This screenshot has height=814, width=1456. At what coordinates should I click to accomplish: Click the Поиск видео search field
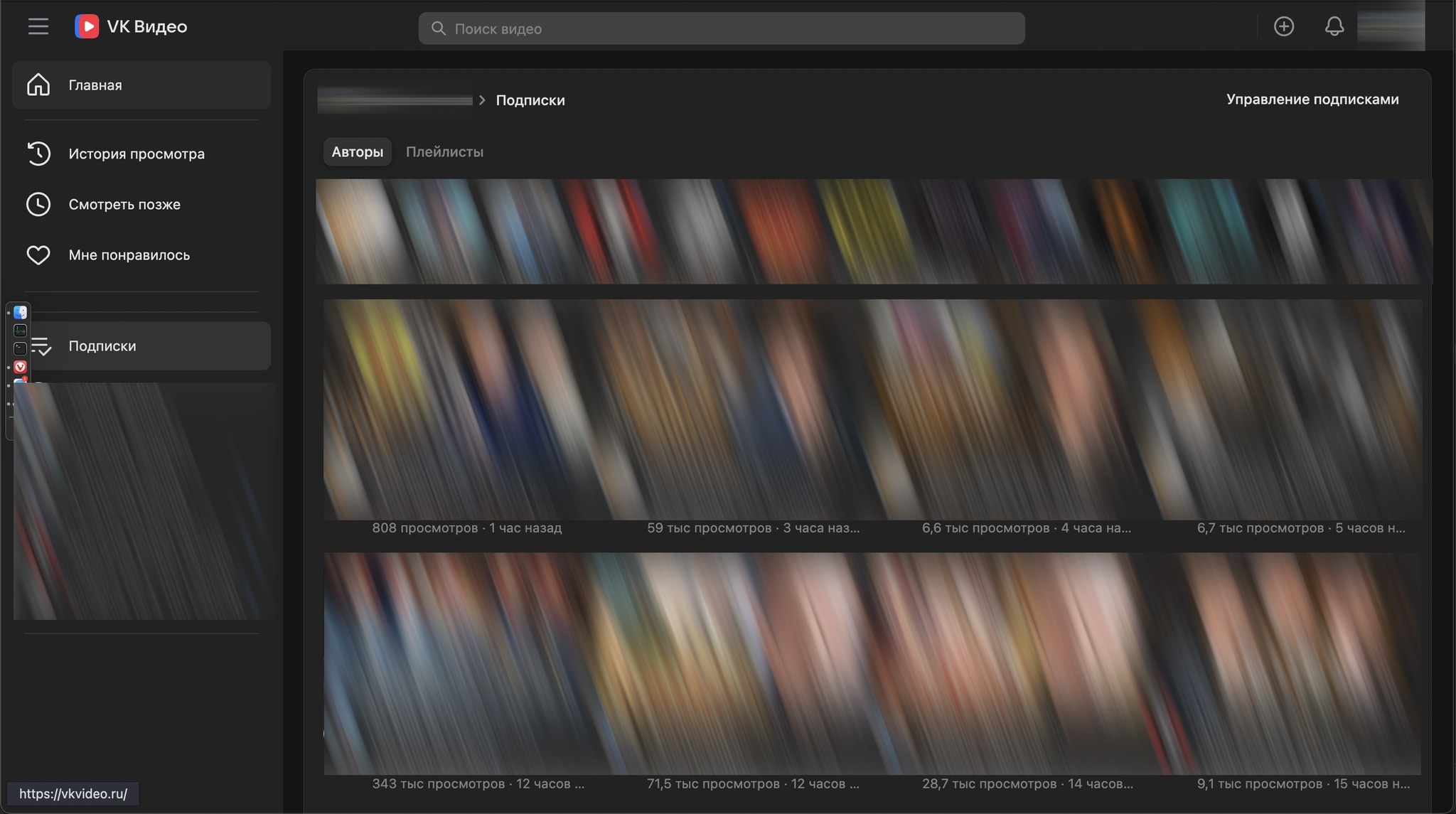(x=721, y=28)
